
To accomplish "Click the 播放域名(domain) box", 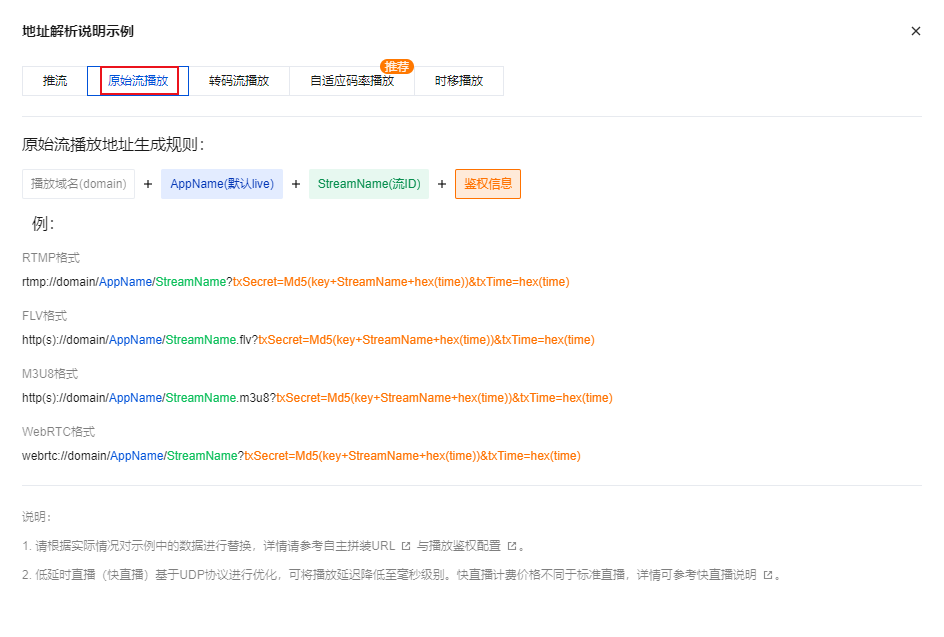I will click(78, 184).
